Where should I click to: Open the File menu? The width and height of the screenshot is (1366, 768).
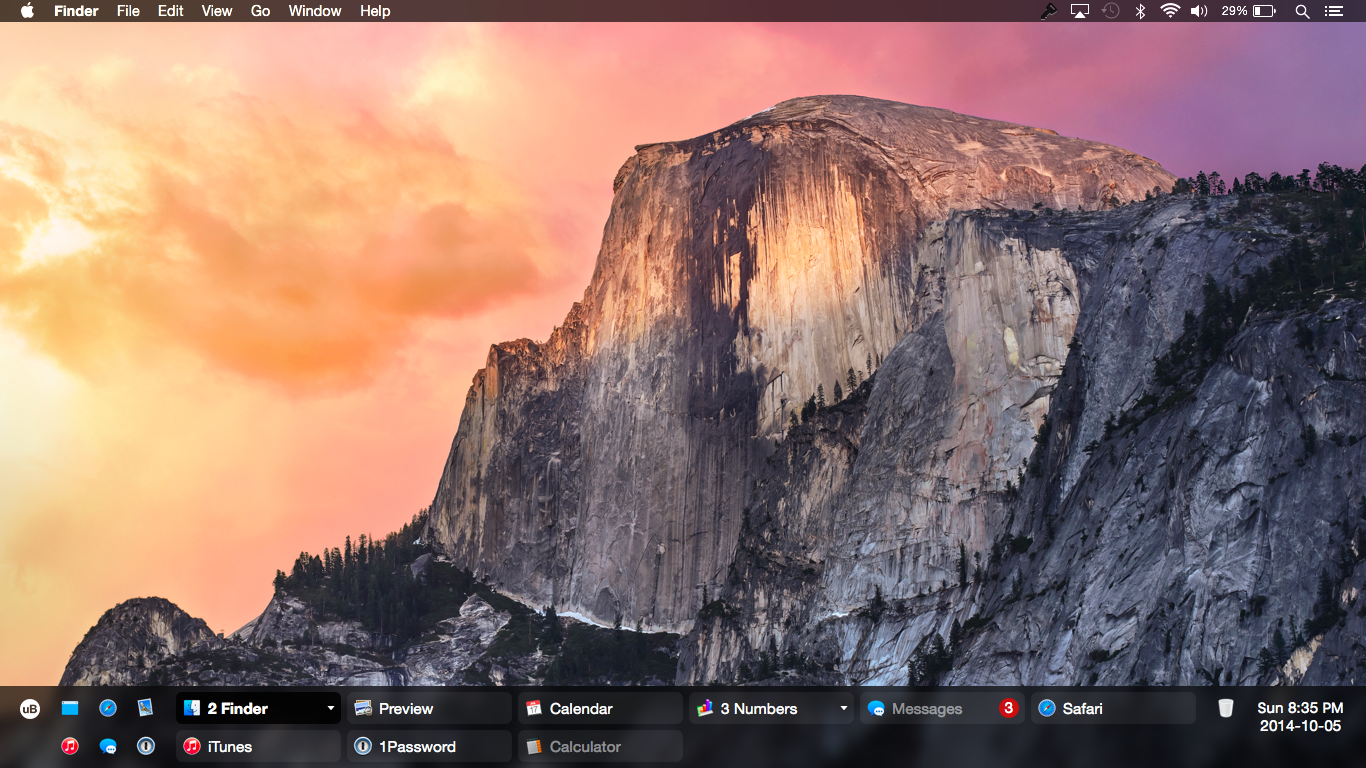coord(128,11)
